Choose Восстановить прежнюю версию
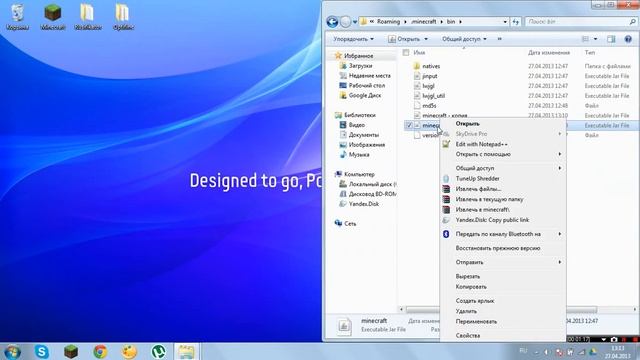Screen dimensions: 640x360 [x=503, y=248]
